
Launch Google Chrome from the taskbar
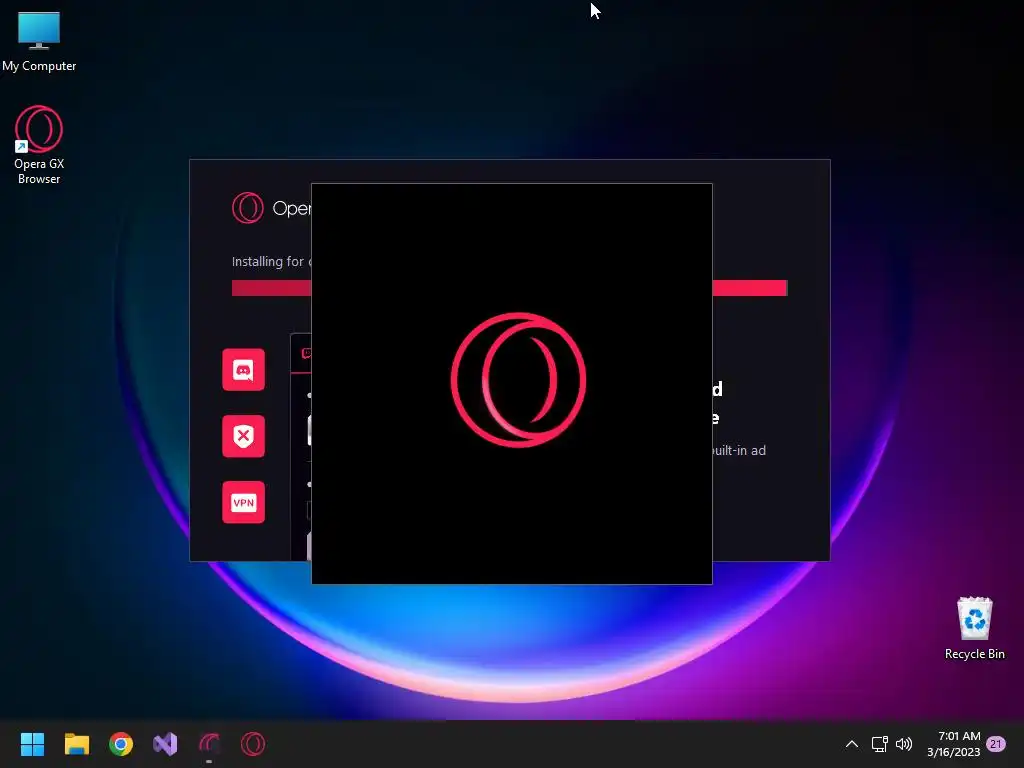121,744
